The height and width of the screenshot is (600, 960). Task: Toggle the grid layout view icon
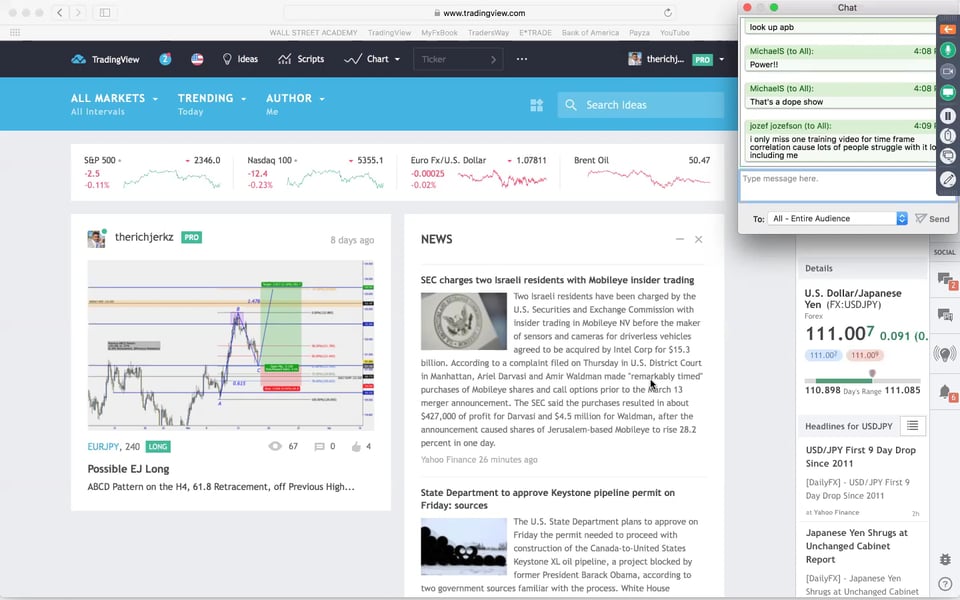(536, 105)
